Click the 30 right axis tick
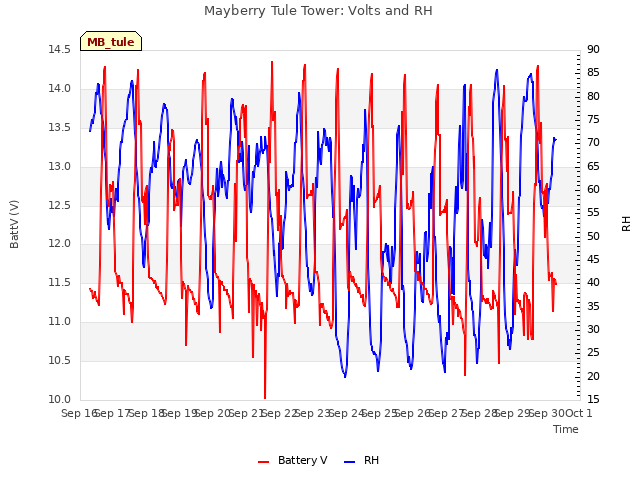Viewport: 640px width, 480px height. tap(593, 329)
